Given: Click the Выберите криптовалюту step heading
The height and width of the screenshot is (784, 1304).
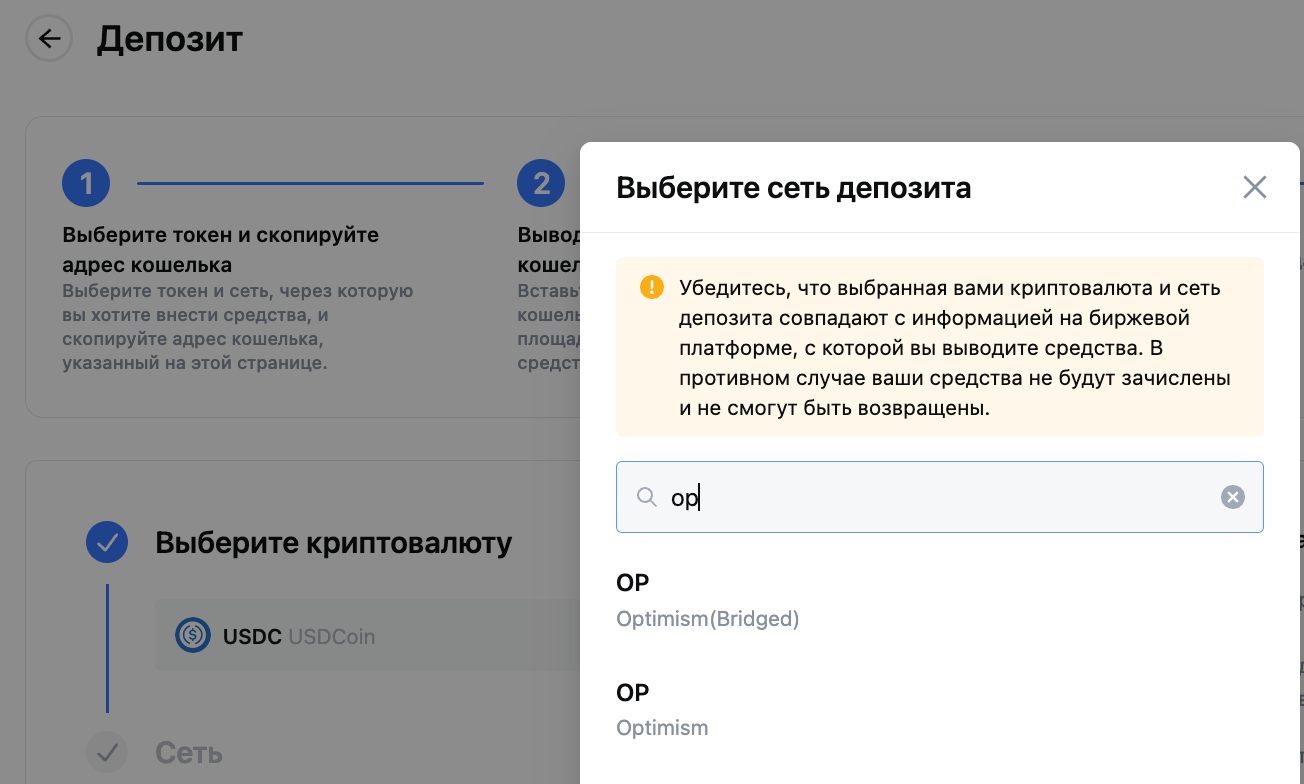Looking at the screenshot, I should [x=333, y=543].
